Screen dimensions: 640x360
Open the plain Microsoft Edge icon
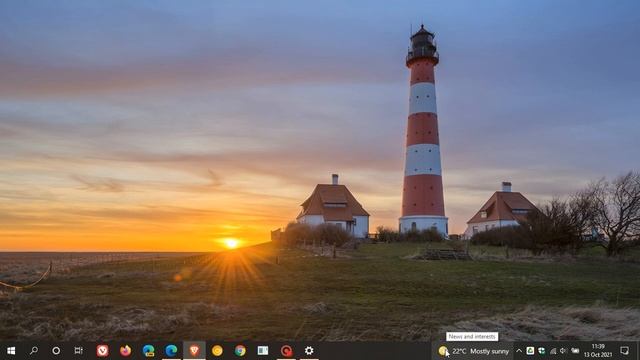point(171,351)
